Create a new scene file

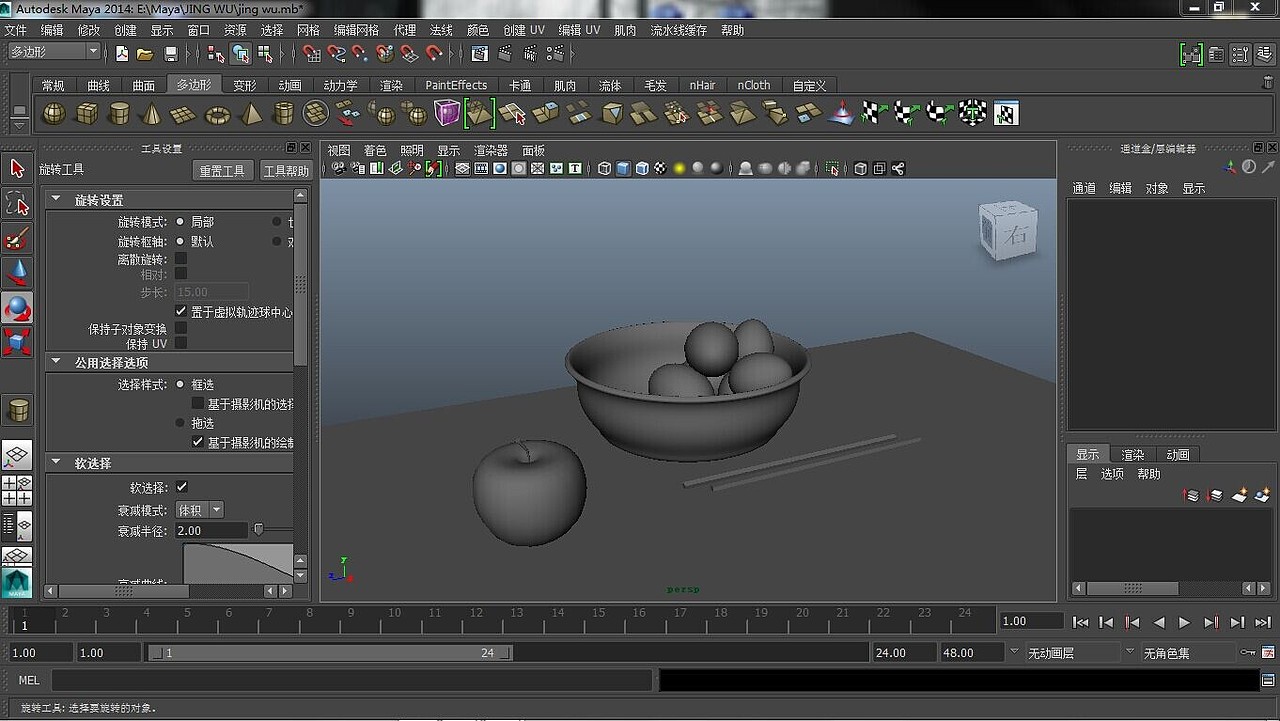click(122, 53)
